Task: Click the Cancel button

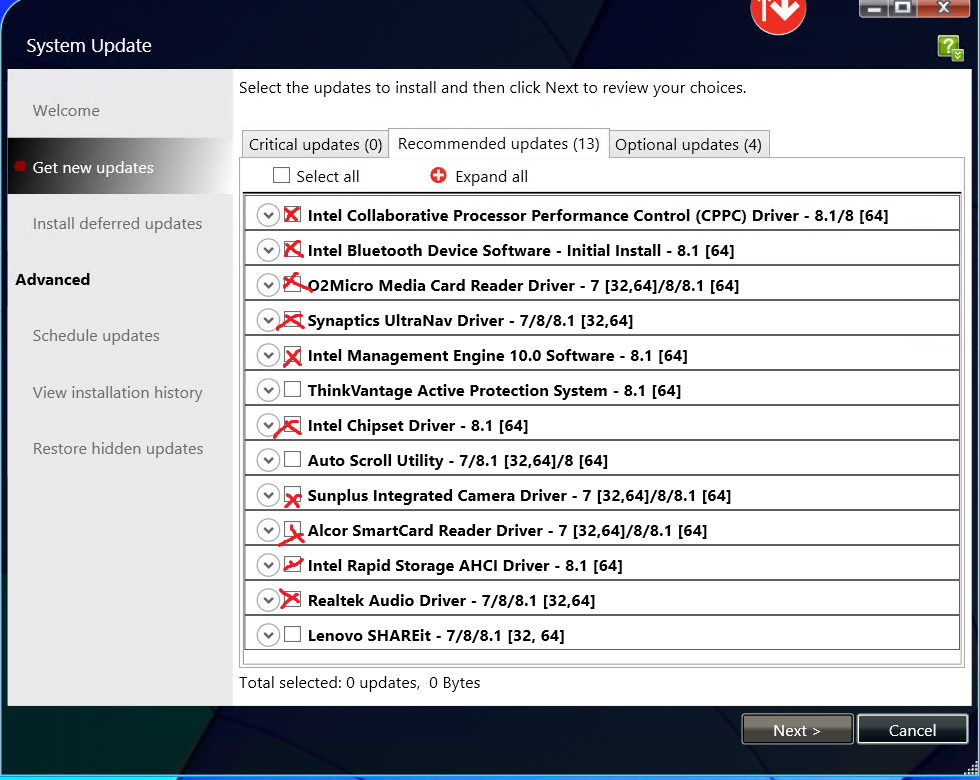Action: (912, 729)
